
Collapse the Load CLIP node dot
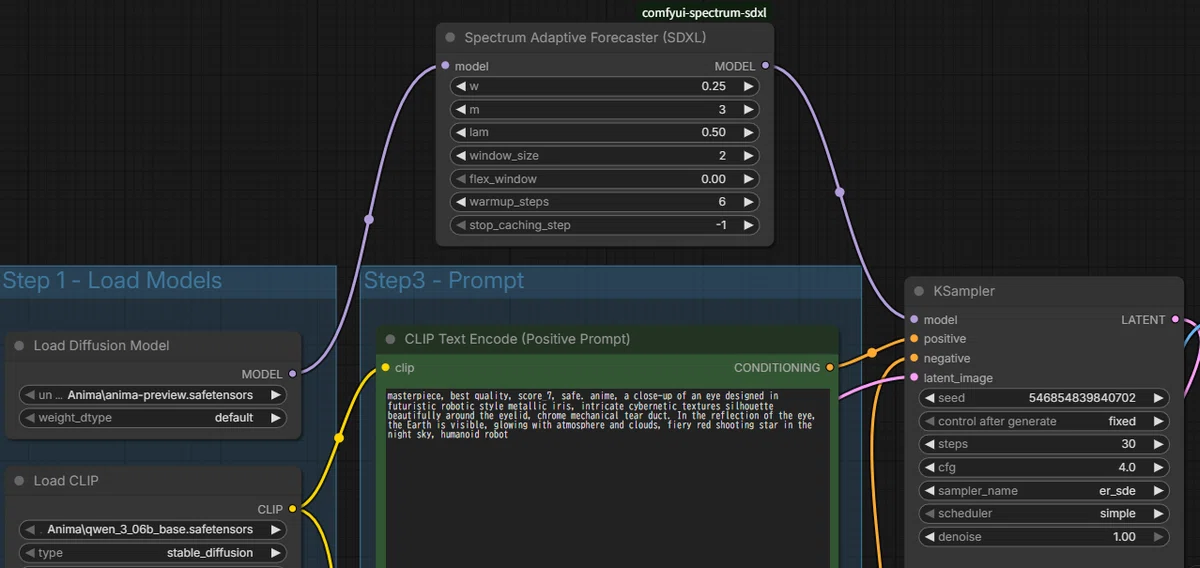19,481
